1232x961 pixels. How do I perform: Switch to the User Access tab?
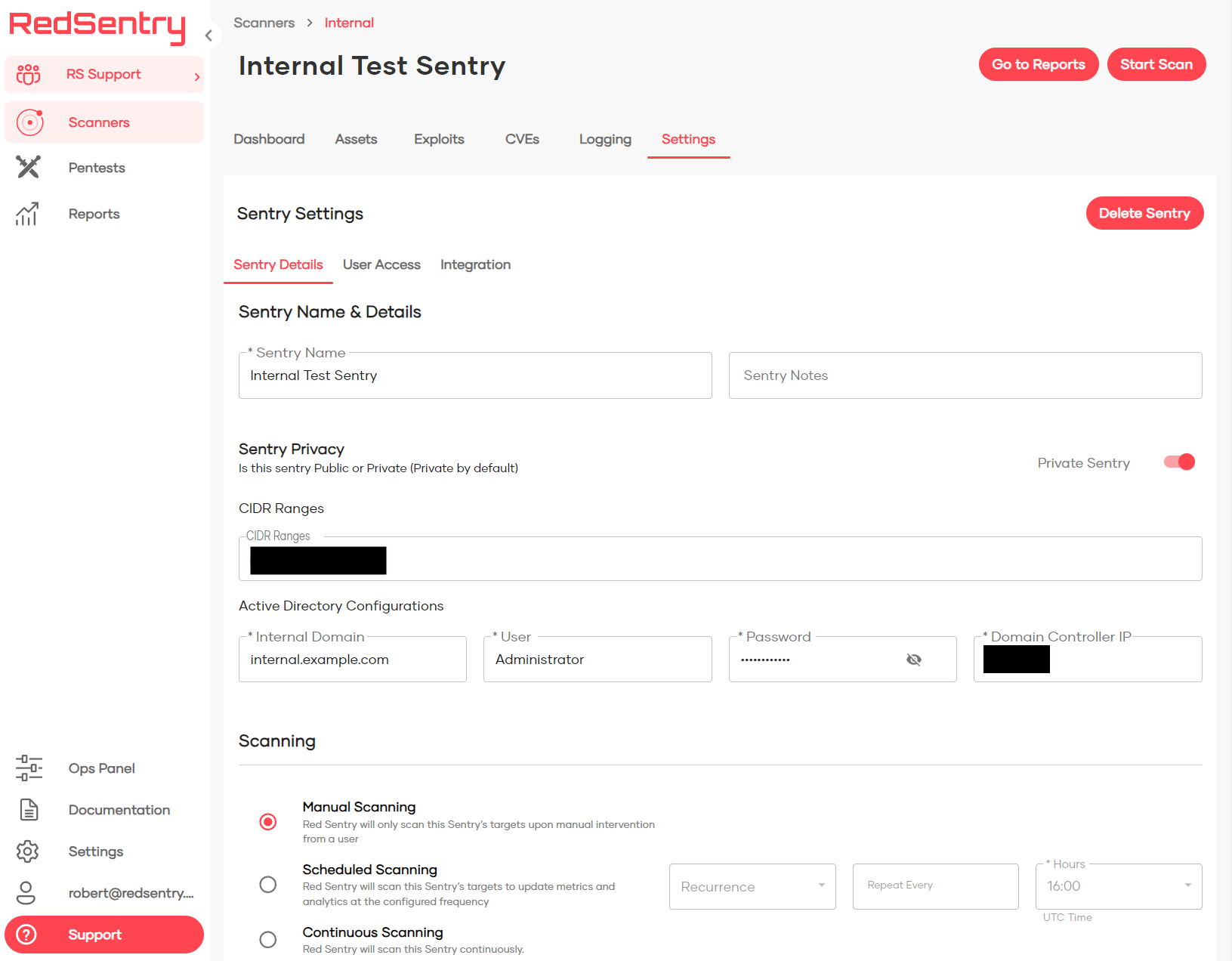coord(381,264)
